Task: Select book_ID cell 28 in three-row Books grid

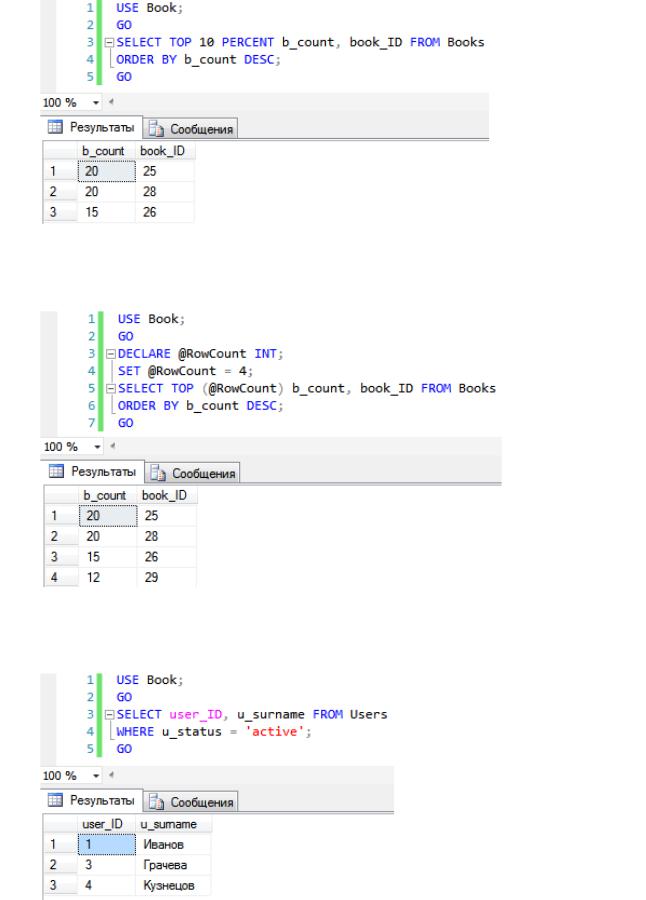Action: click(x=165, y=192)
